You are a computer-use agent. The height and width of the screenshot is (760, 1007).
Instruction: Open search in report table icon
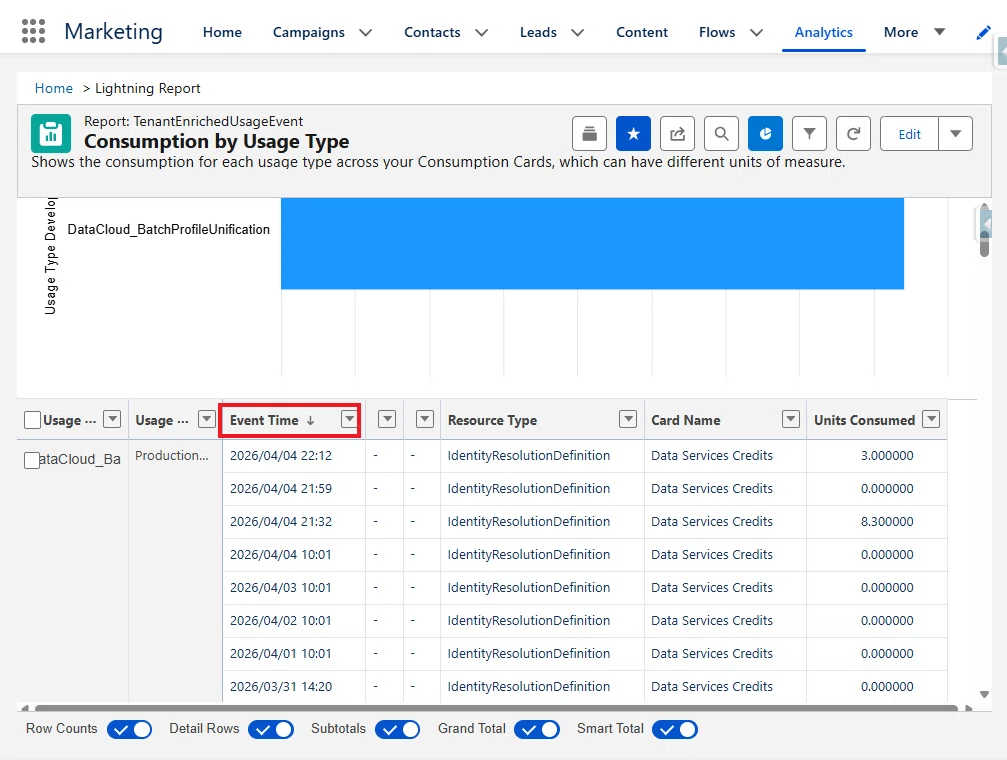coord(721,134)
